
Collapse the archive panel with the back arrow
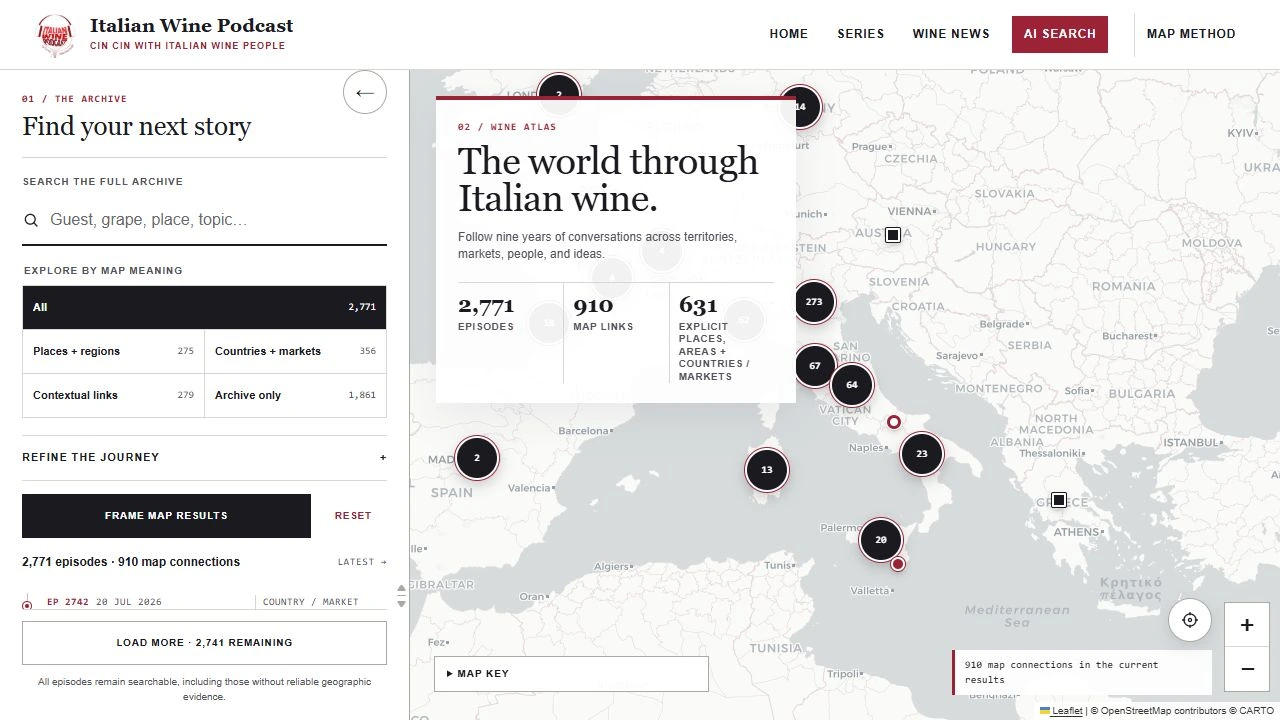click(365, 93)
